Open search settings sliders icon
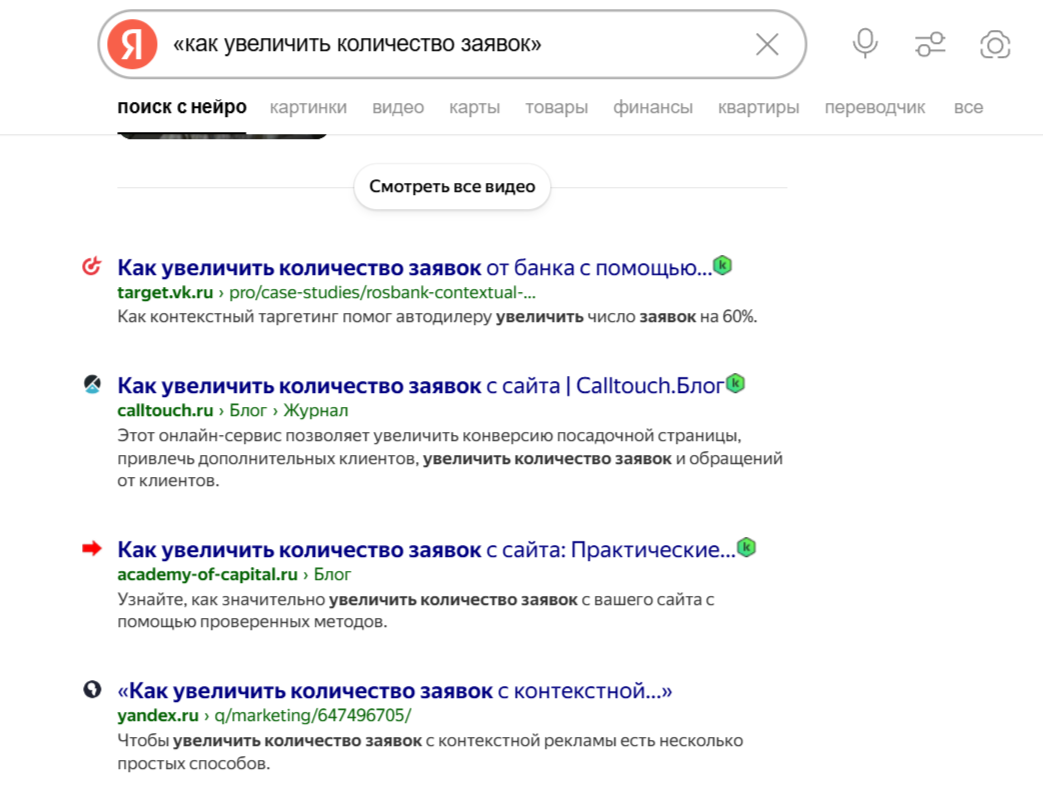 pos(930,45)
